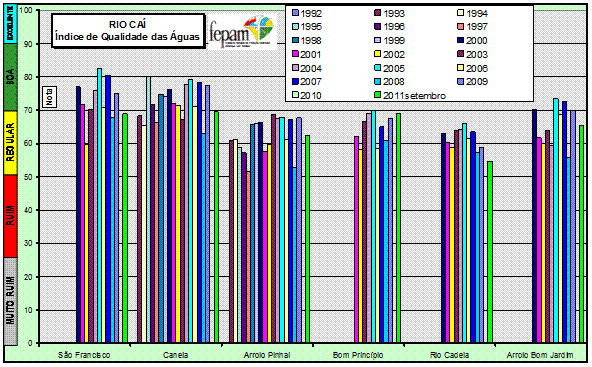Select the Canela category label
The width and height of the screenshot is (592, 367).
pos(175,355)
